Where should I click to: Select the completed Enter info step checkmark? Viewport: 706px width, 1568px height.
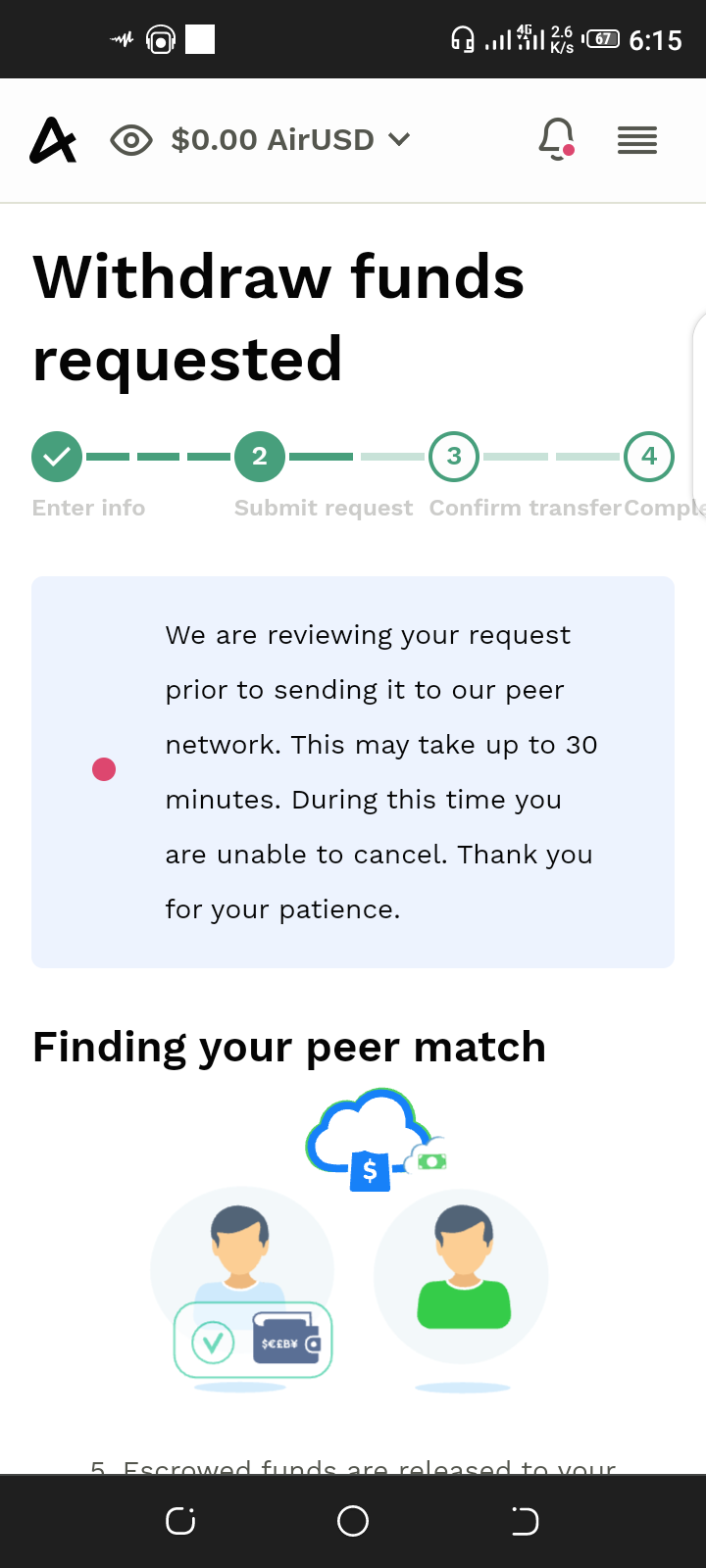pyautogui.click(x=57, y=457)
